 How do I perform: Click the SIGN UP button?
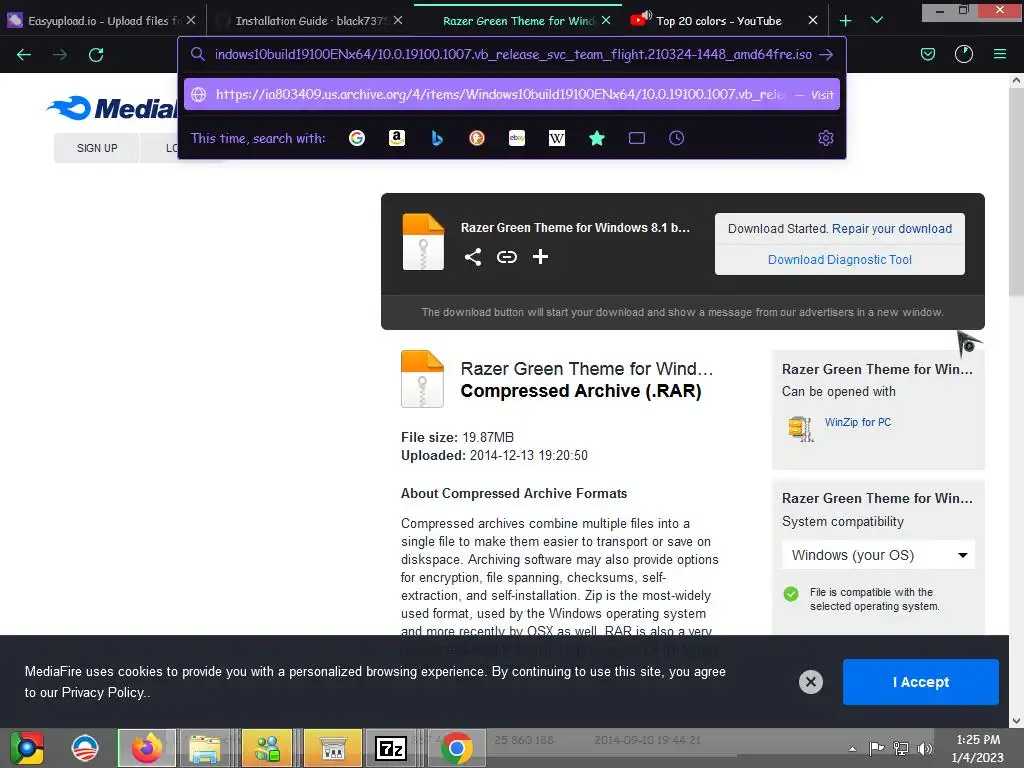tap(97, 148)
